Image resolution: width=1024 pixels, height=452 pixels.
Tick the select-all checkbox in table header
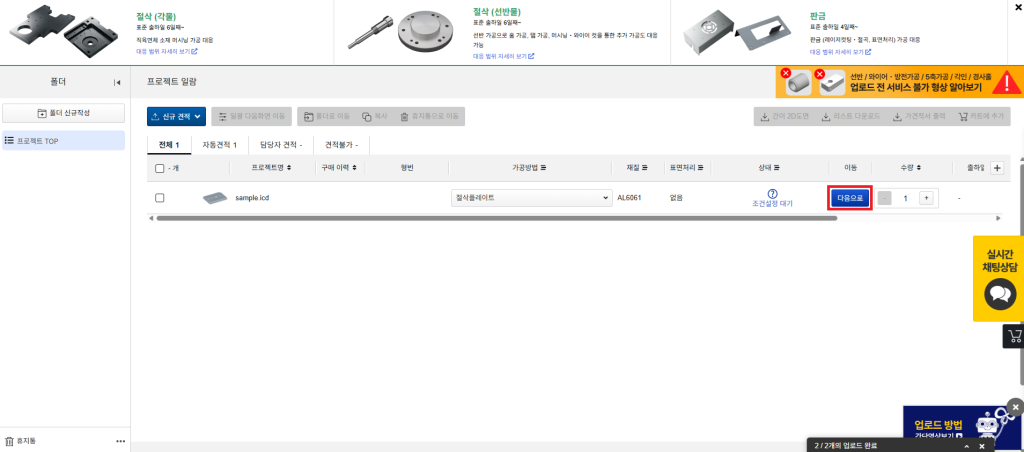(160, 169)
